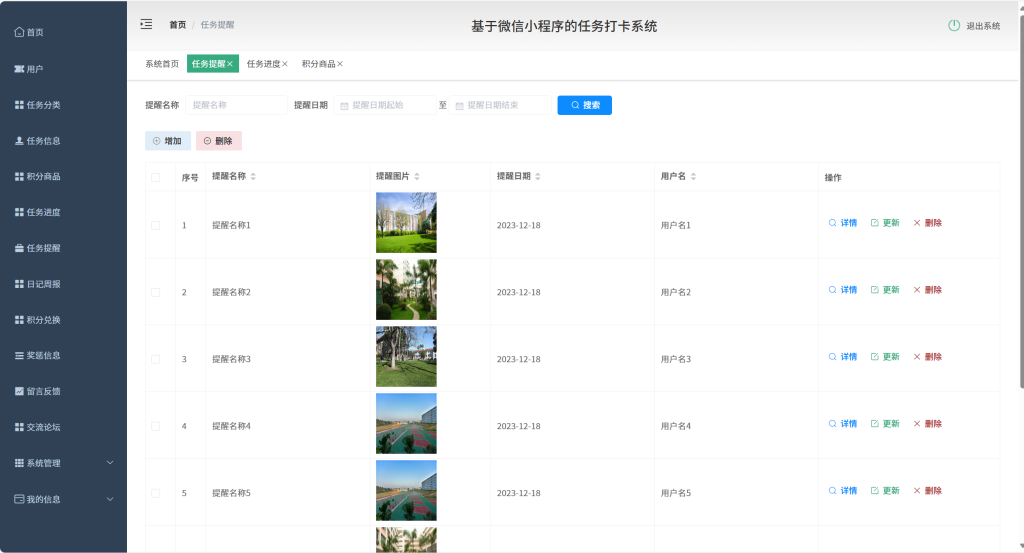Go to 任务分类 sidebar item
Viewport: 1024px width, 553px height.
(x=37, y=104)
